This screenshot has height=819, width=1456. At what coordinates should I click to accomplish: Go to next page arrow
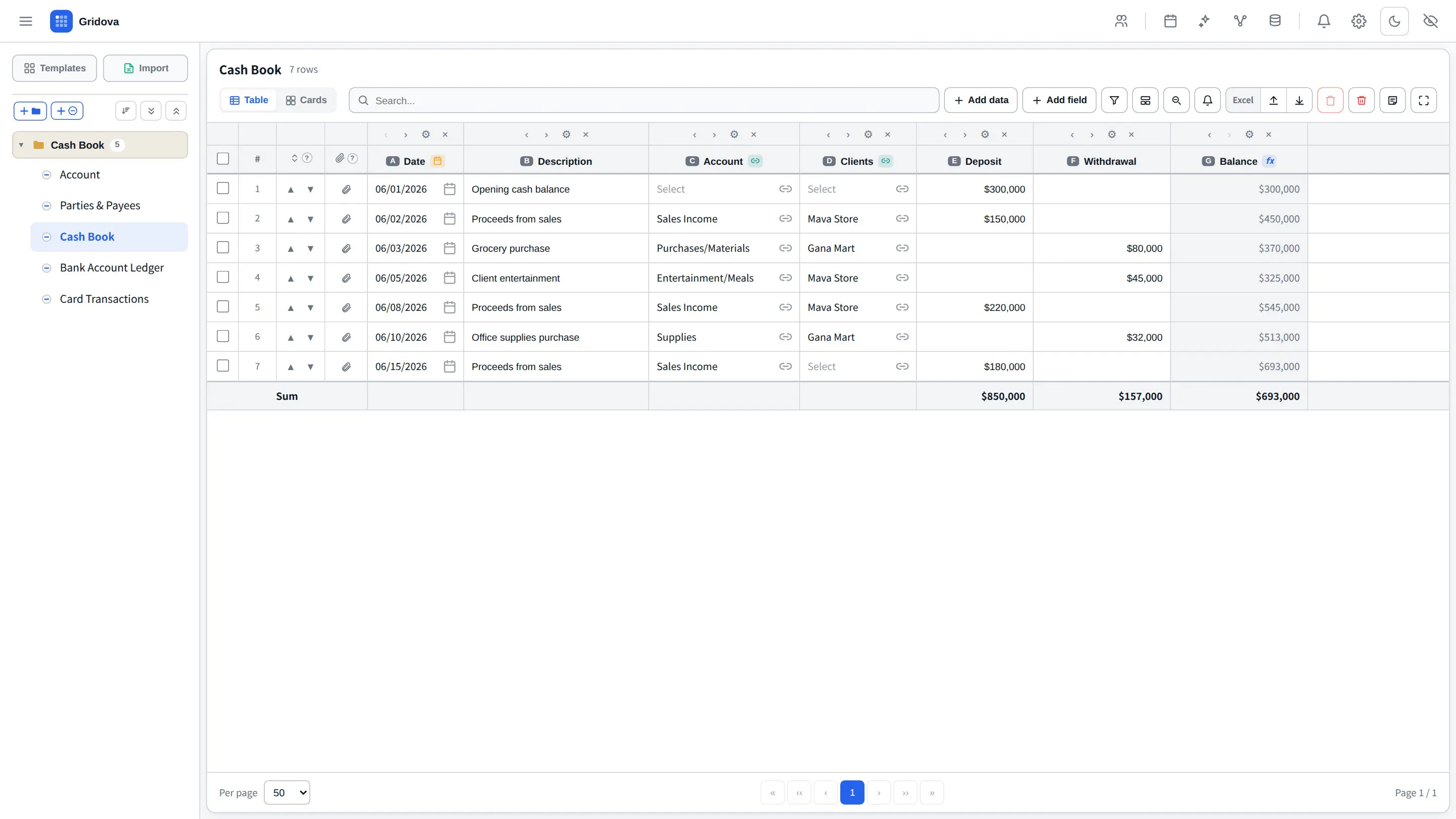pos(878,792)
